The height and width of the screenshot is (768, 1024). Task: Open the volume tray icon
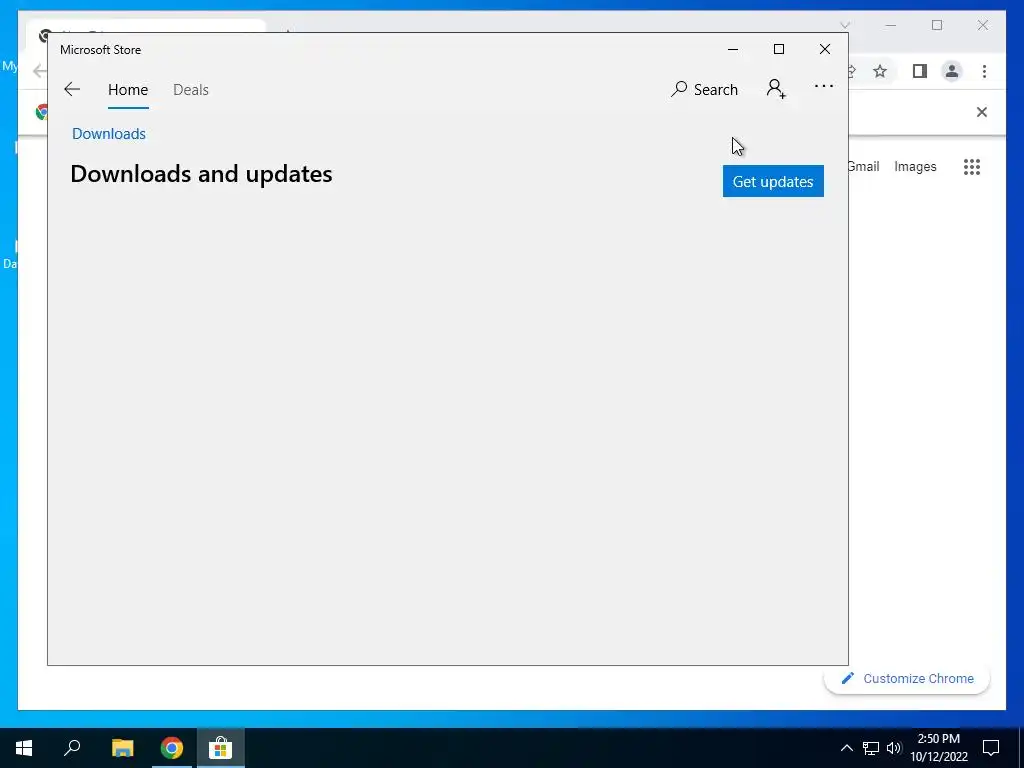click(x=894, y=748)
